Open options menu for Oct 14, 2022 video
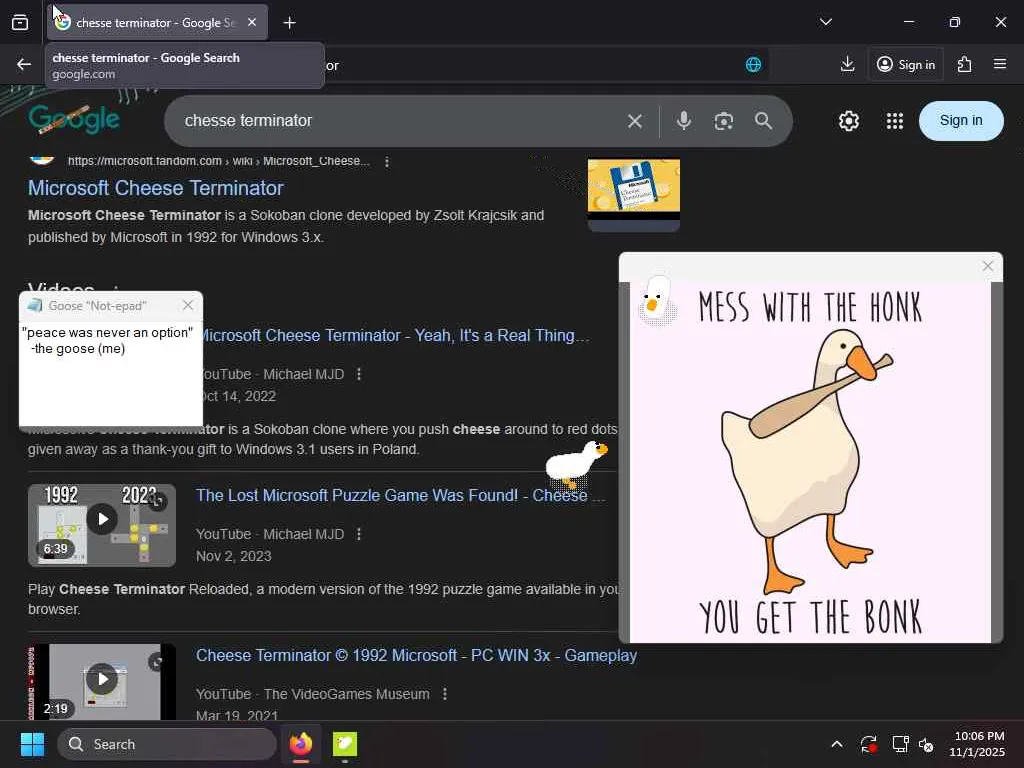 [x=359, y=374]
